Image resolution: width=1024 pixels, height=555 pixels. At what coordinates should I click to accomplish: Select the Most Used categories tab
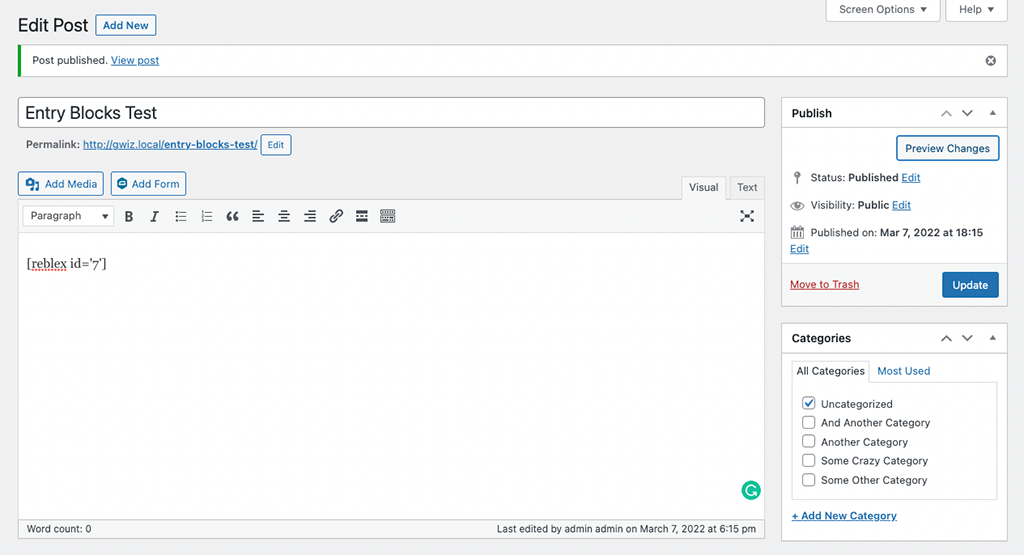tap(903, 371)
